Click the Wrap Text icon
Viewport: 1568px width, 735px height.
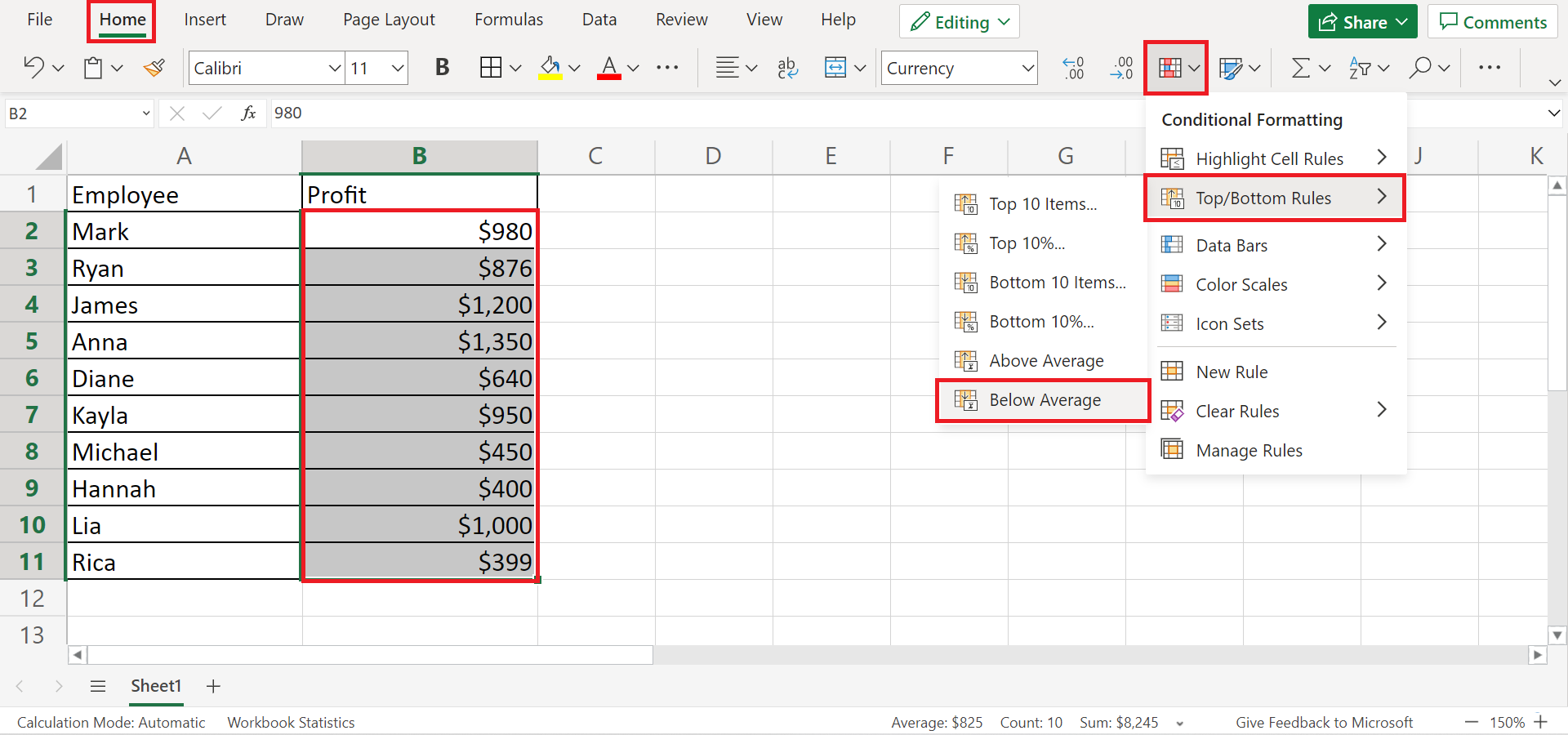pyautogui.click(x=787, y=68)
